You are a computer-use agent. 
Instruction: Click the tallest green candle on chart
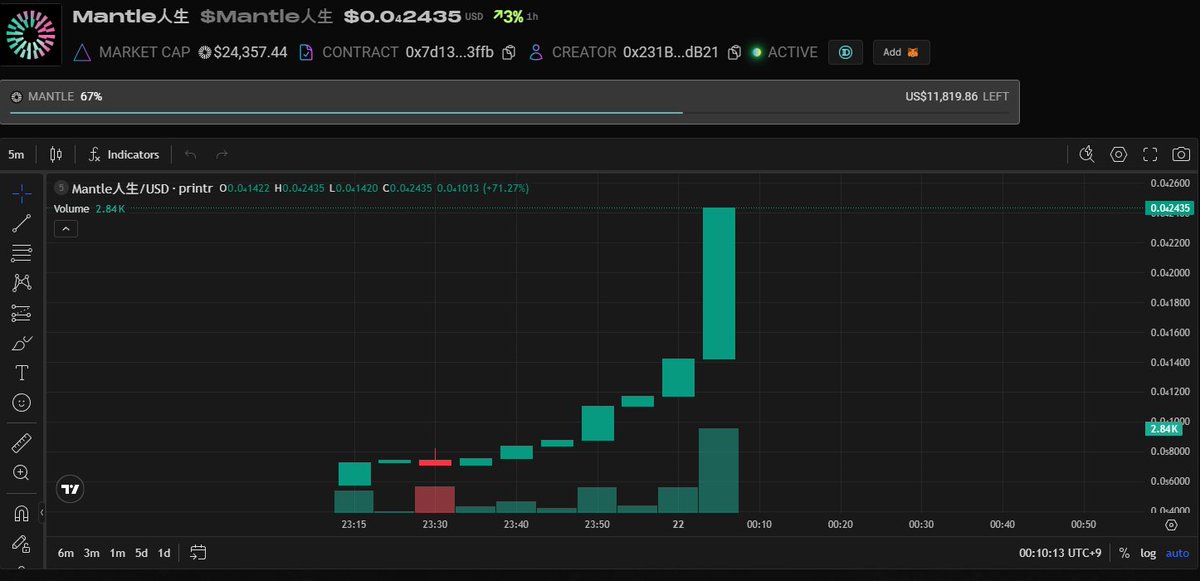tap(719, 283)
